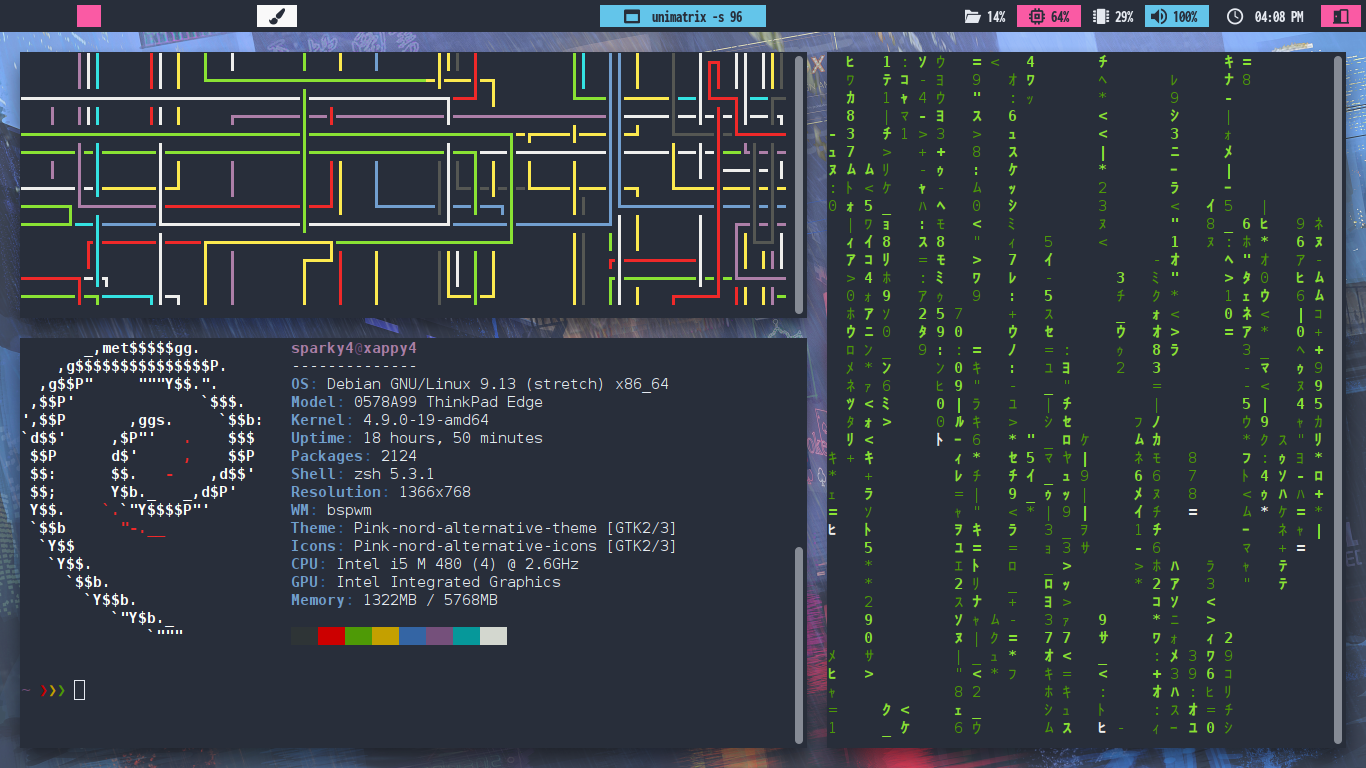Click the 04:08 PM time display
The height and width of the screenshot is (768, 1366).
pos(1278,16)
